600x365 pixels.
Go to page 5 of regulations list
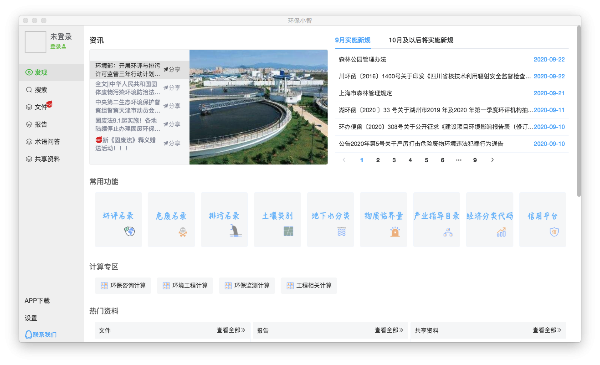point(426,160)
